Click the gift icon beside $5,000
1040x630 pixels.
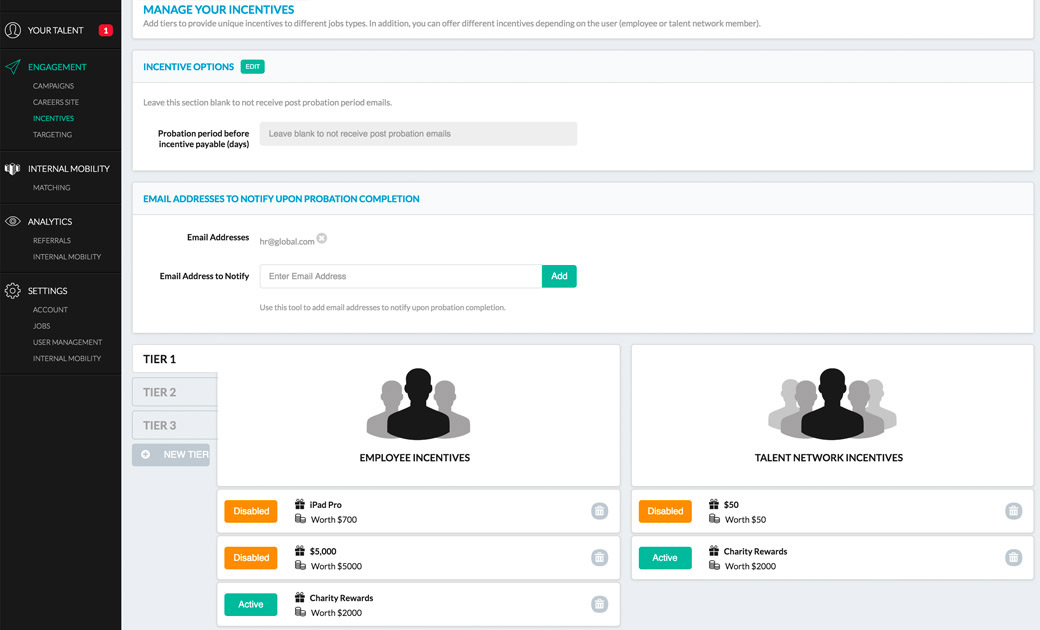(x=300, y=550)
